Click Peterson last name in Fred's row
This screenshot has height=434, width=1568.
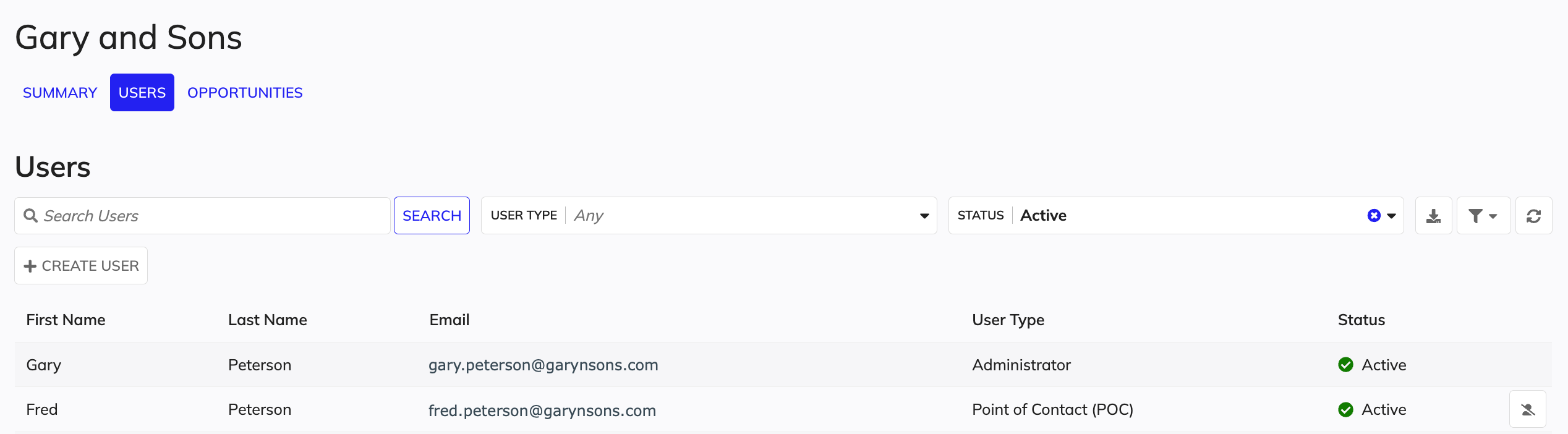(x=259, y=410)
